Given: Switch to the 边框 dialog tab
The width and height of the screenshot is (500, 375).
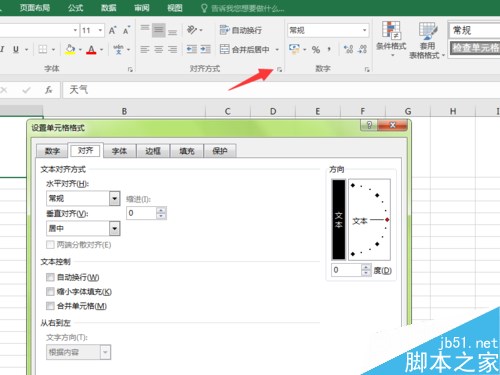Looking at the screenshot, I should 153,151.
